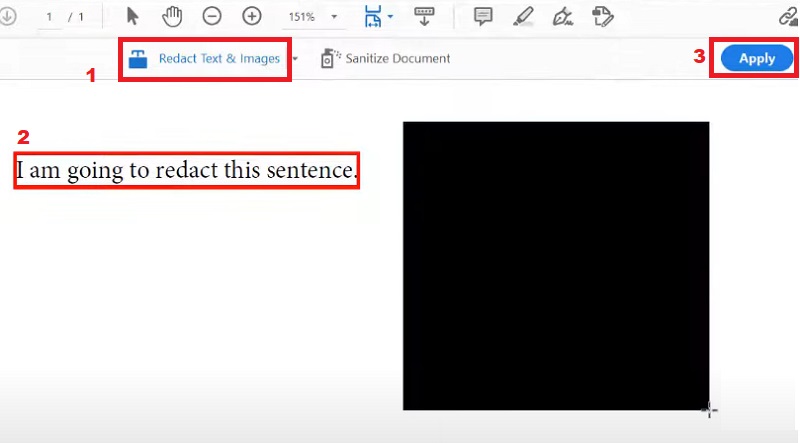Click the current page number field
Image resolution: width=800 pixels, height=443 pixels.
click(x=49, y=17)
